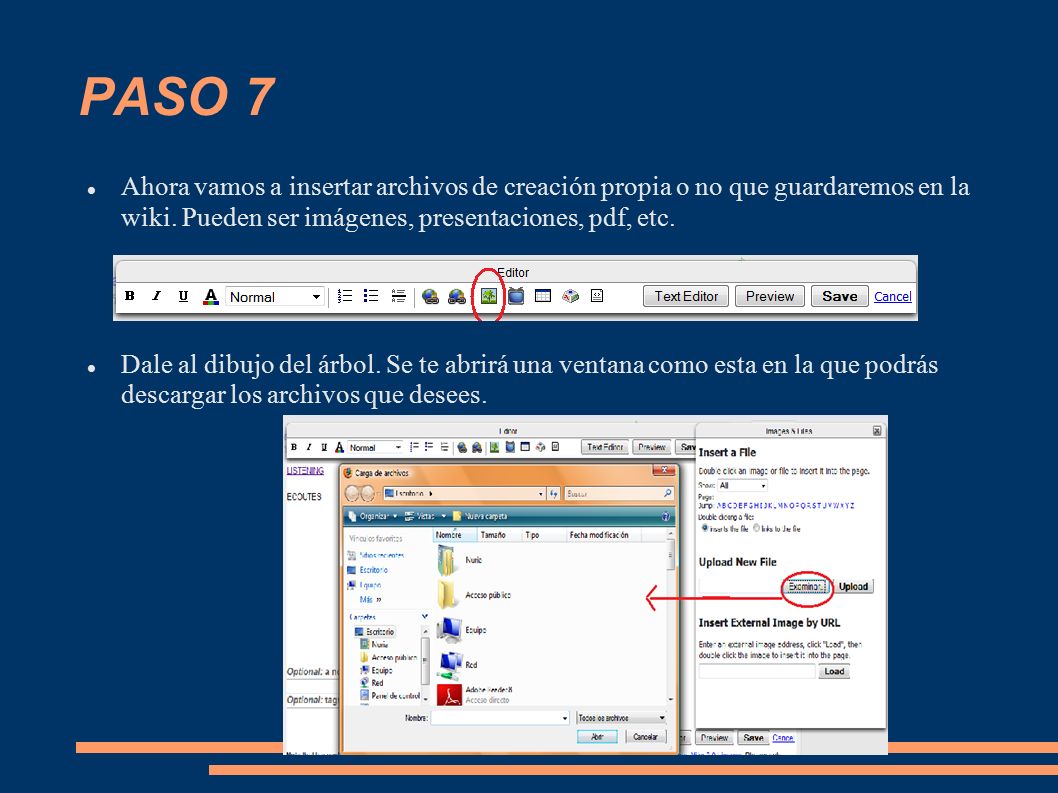Click the tree image icon in large Editor toolbar
Image resolution: width=1058 pixels, height=793 pixels.
(489, 296)
